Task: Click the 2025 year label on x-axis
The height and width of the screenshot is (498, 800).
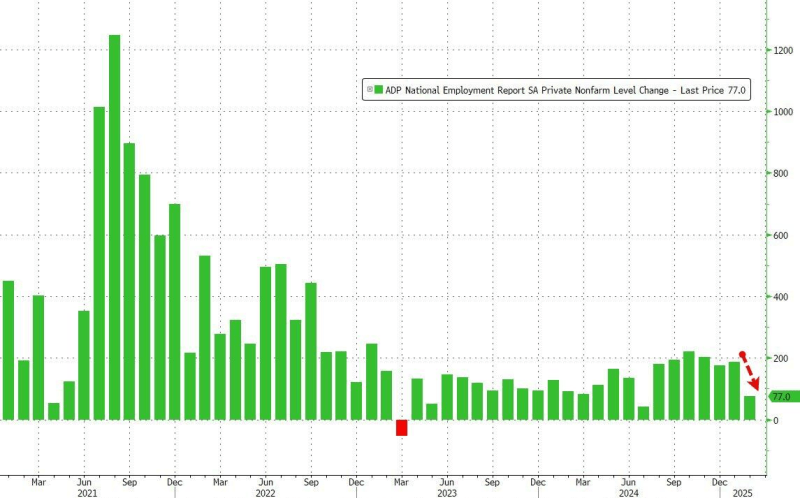Action: point(742,493)
